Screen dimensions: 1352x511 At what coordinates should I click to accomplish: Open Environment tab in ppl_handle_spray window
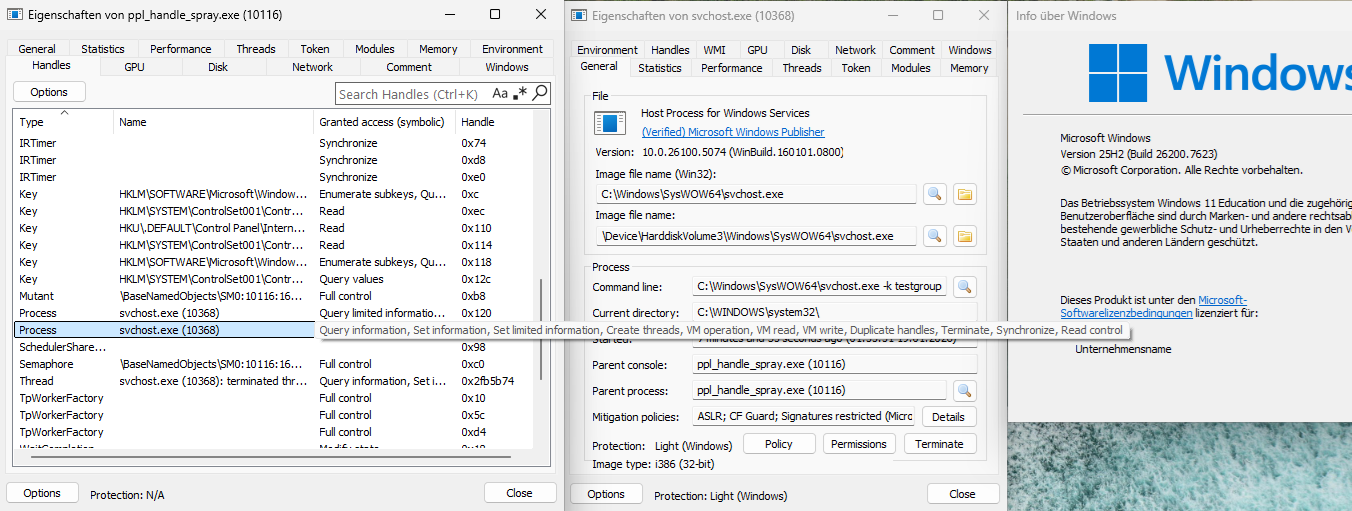click(513, 49)
